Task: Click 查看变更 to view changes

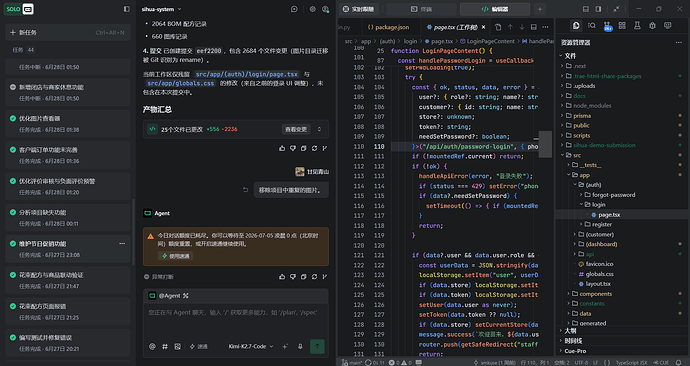Action: click(296, 129)
